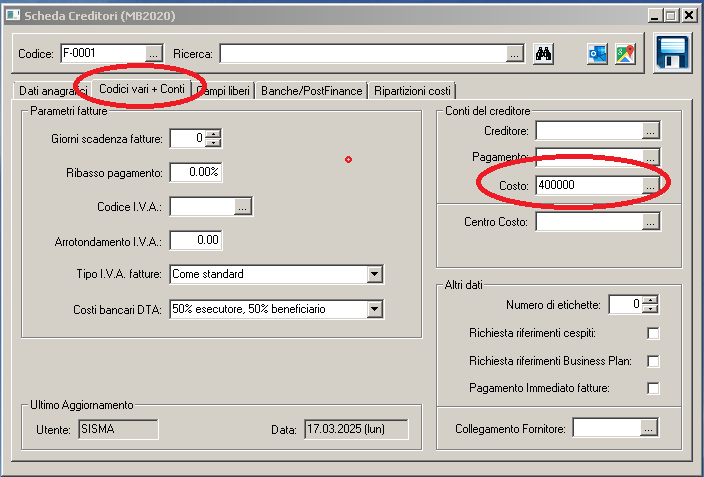Image resolution: width=704 pixels, height=477 pixels.
Task: Click the binoculars search icon
Action: point(544,54)
